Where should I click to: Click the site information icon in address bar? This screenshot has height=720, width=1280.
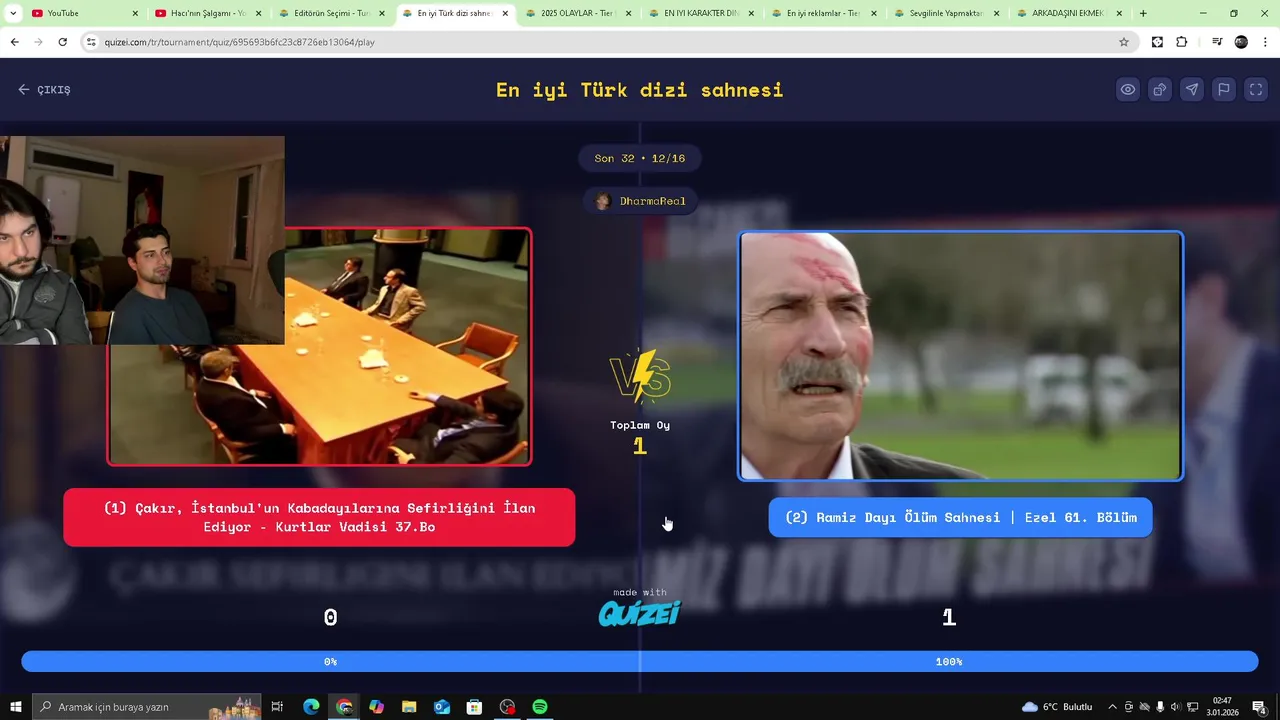click(91, 42)
